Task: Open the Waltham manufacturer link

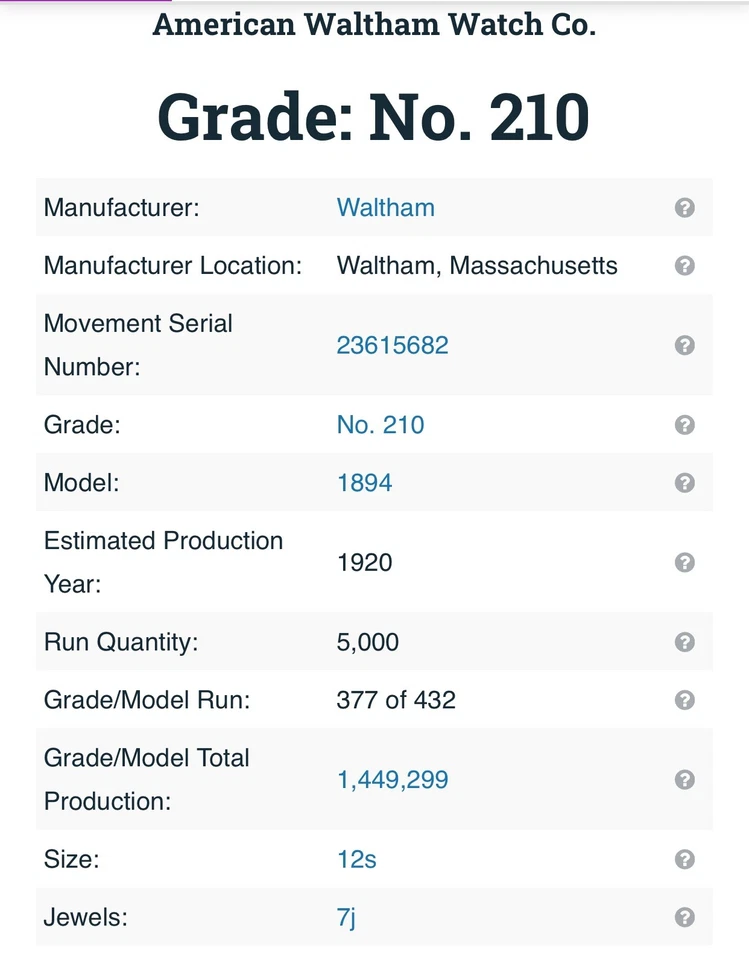Action: 385,208
